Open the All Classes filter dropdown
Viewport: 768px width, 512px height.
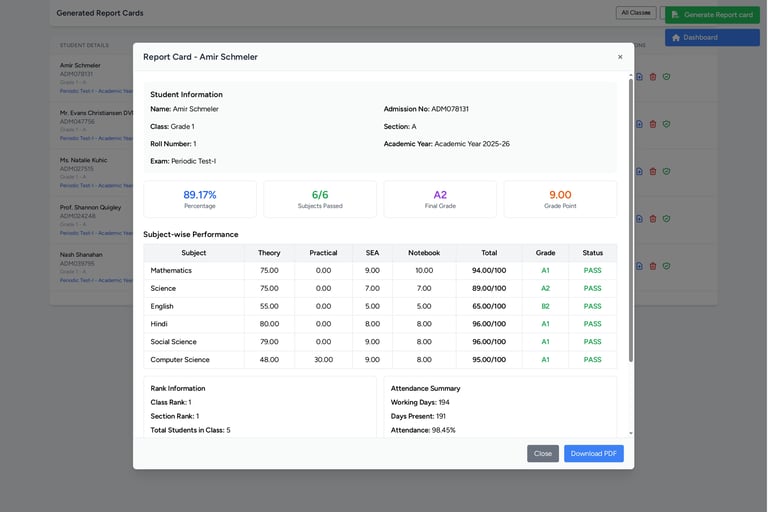point(636,13)
